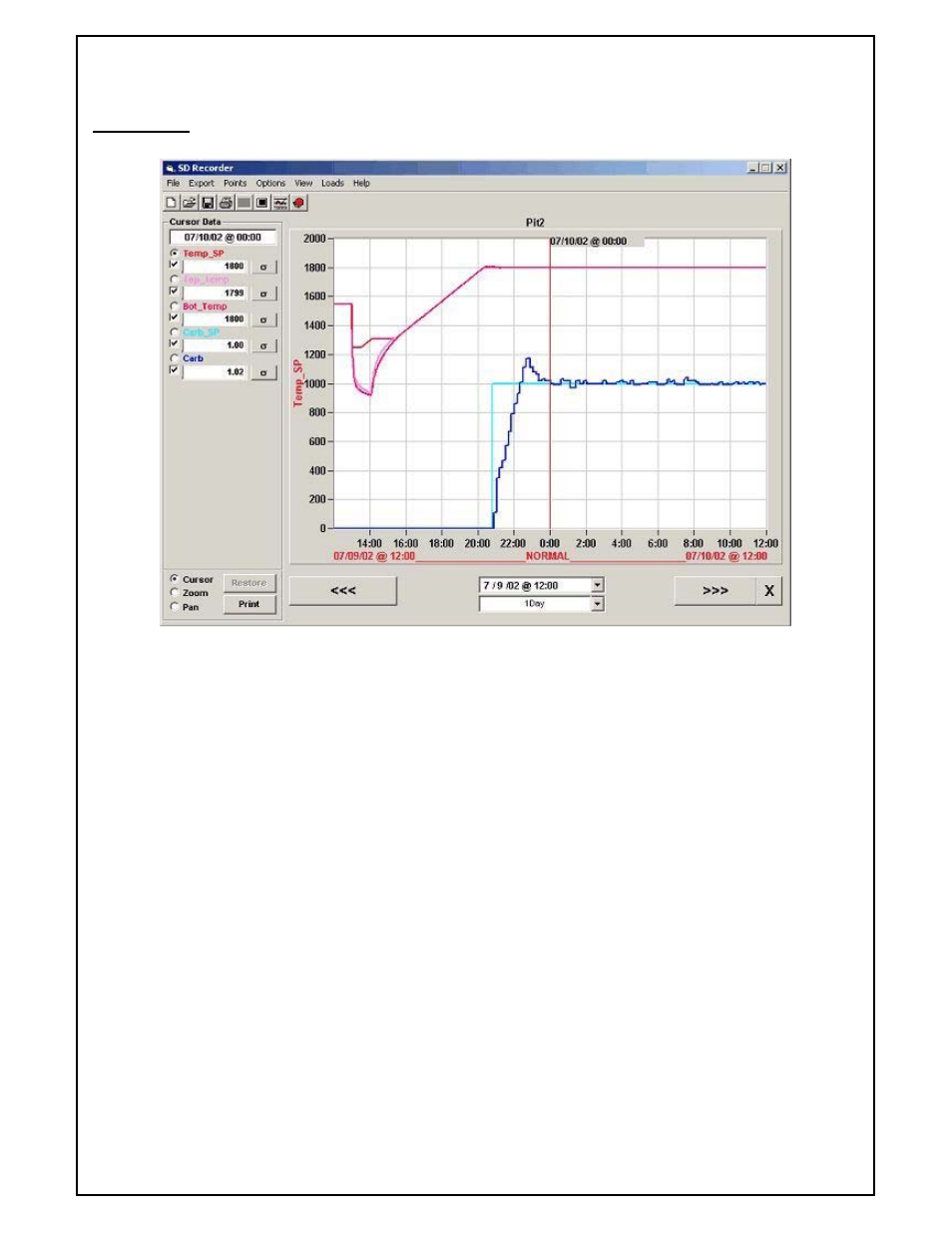Screen dimensions: 952x1233
Task: Open the File menu
Action: (x=173, y=184)
